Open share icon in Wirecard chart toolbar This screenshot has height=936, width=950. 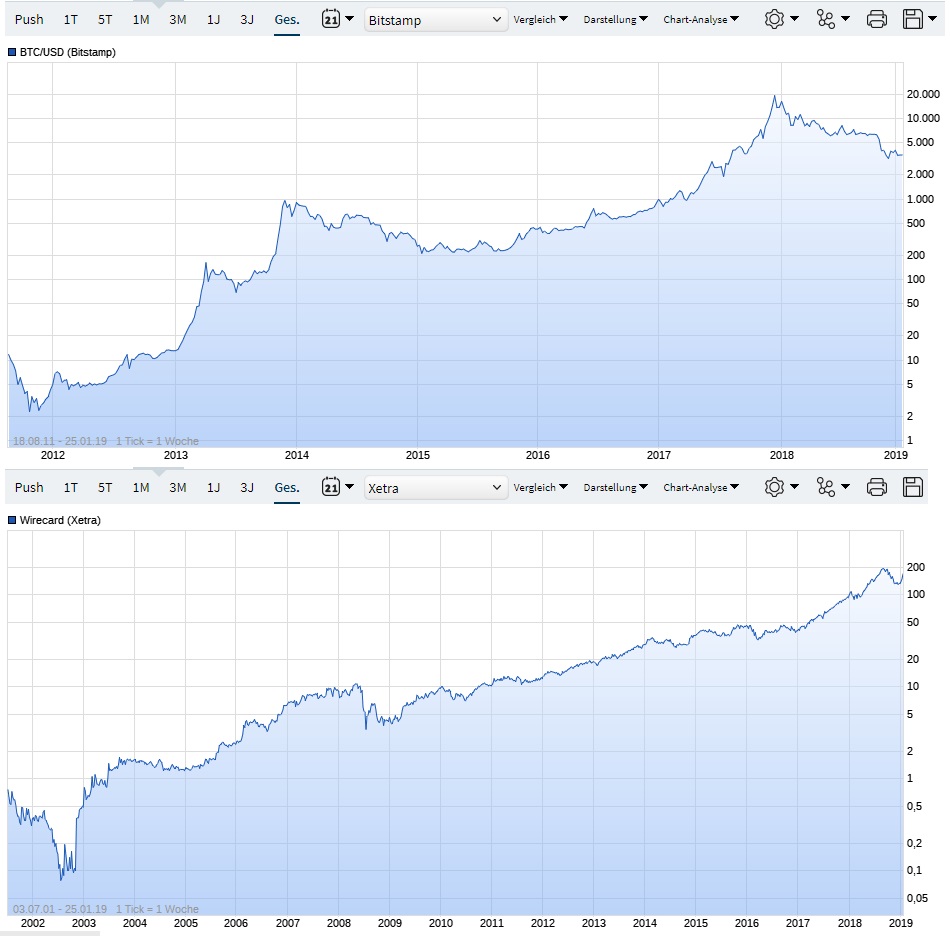coord(825,487)
